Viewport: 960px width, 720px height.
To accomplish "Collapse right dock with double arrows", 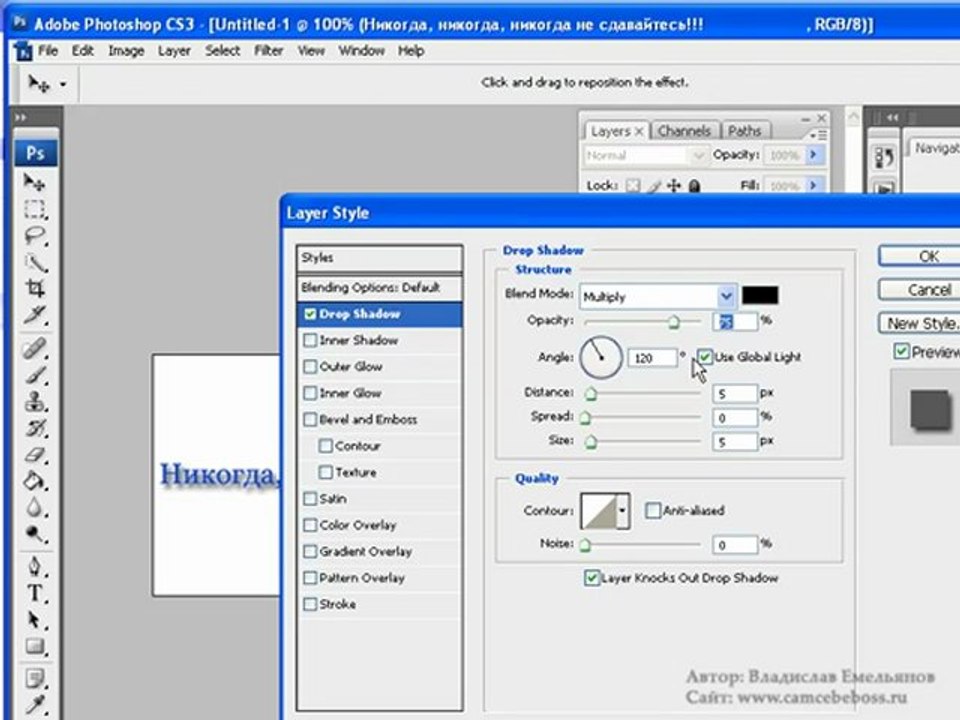I will click(x=893, y=117).
